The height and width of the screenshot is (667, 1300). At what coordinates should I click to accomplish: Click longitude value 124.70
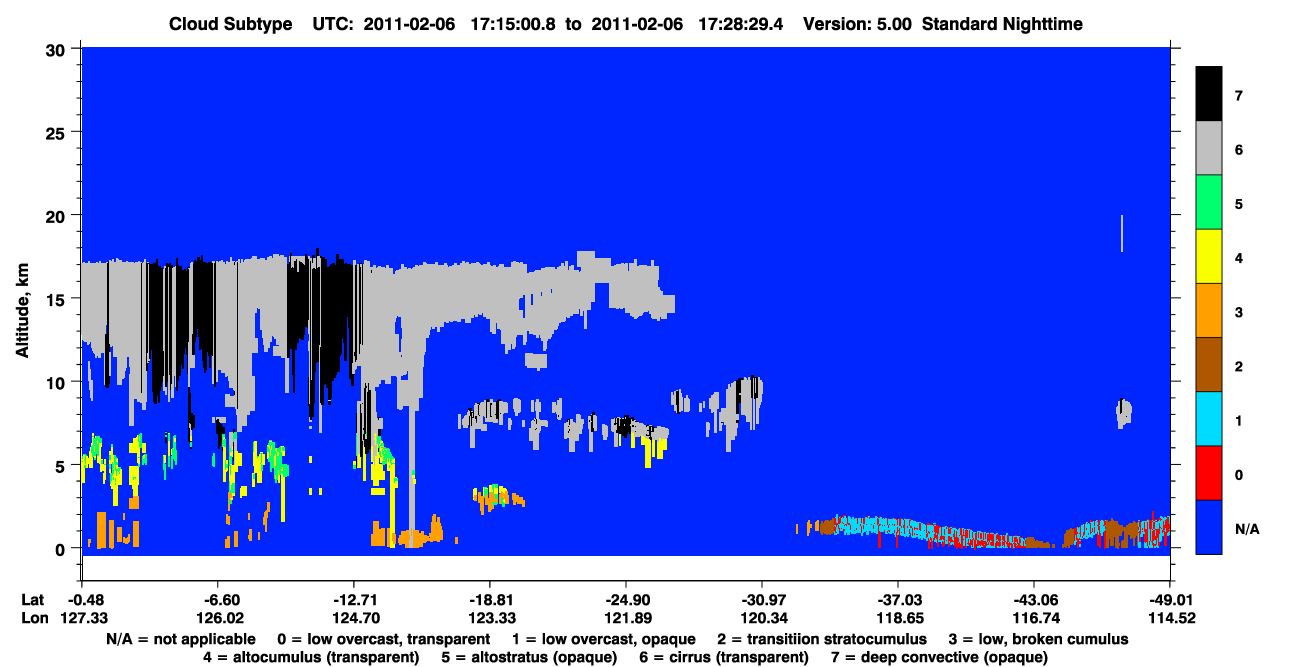354,618
